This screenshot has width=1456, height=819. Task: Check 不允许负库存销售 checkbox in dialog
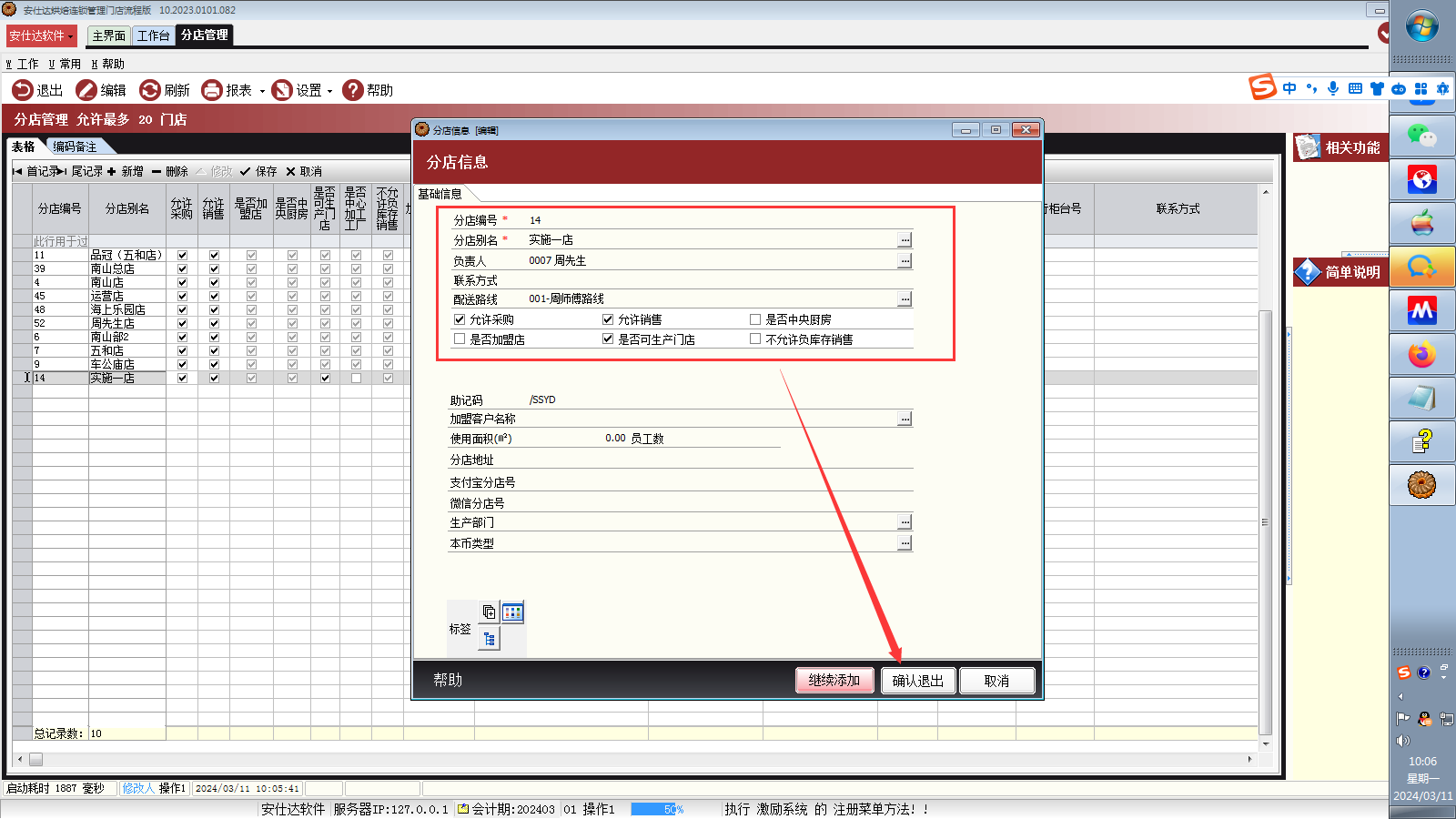(x=755, y=339)
